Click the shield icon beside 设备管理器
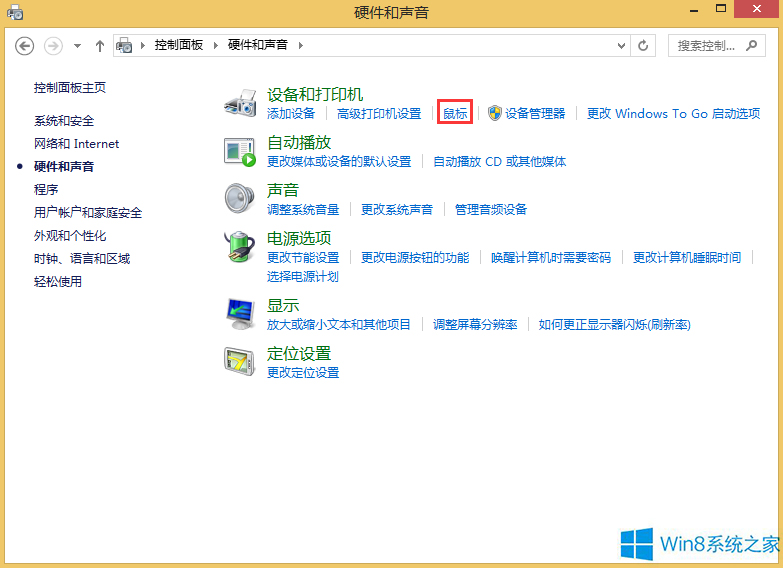Image resolution: width=783 pixels, height=568 pixels. pos(494,113)
